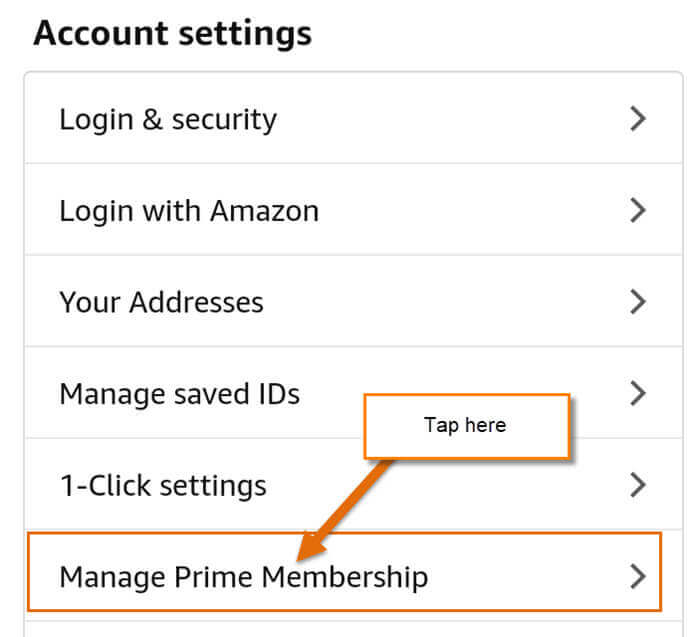This screenshot has height=637, width=700.
Task: Click the blank space between Your Addresses label and its chevron
Action: 446,302
